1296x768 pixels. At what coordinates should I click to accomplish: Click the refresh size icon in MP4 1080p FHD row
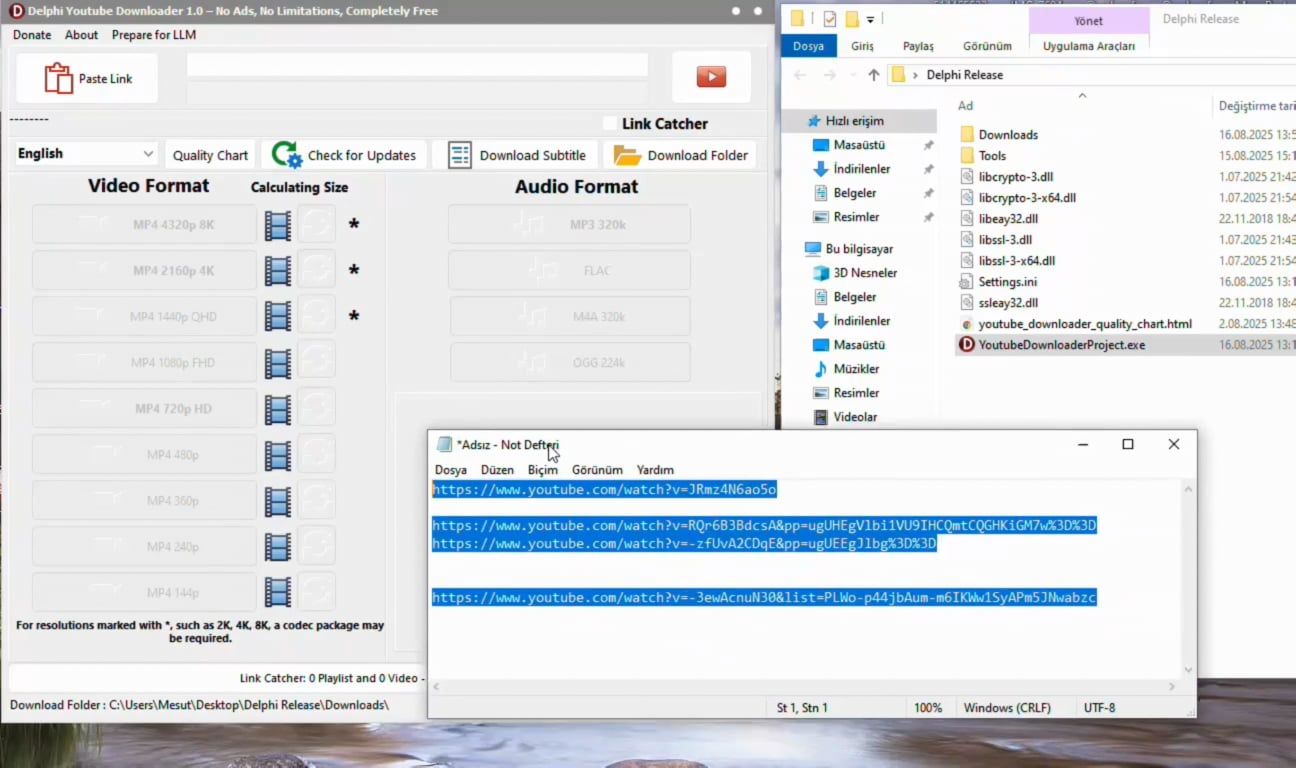tap(317, 363)
